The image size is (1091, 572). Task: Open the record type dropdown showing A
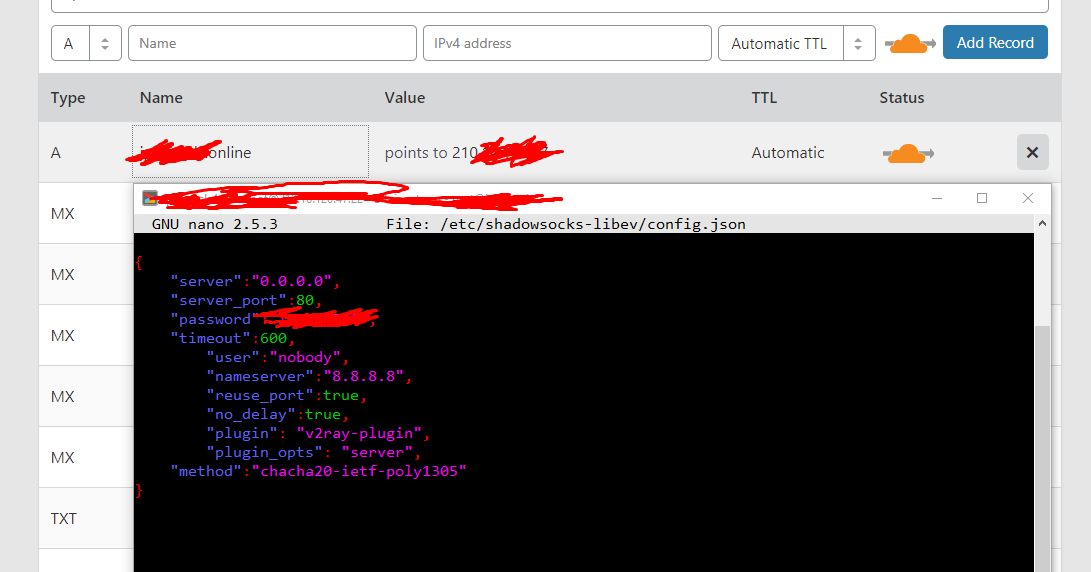coord(86,43)
